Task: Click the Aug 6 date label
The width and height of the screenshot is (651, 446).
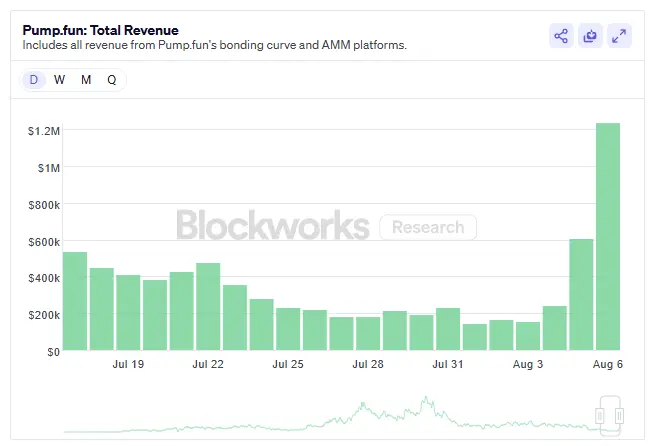Action: click(608, 364)
